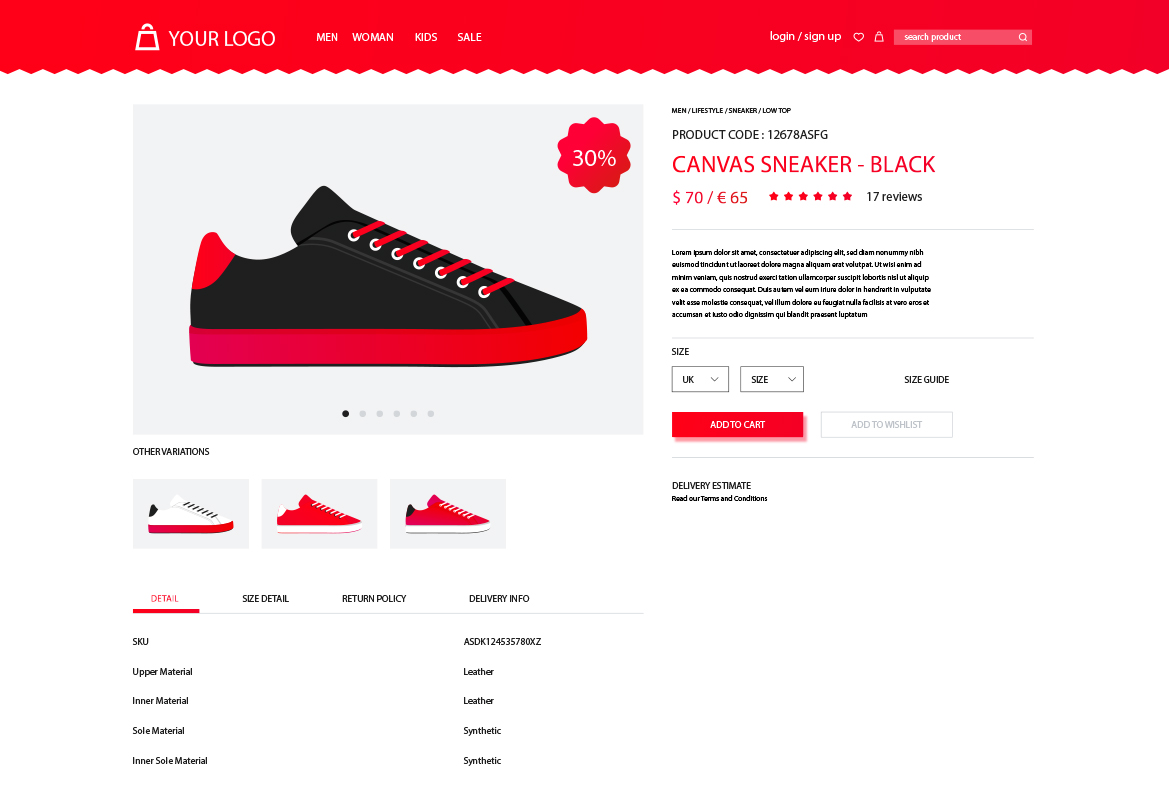Image resolution: width=1170 pixels, height=790 pixels.
Task: Select the first carousel dot
Action: (x=345, y=413)
